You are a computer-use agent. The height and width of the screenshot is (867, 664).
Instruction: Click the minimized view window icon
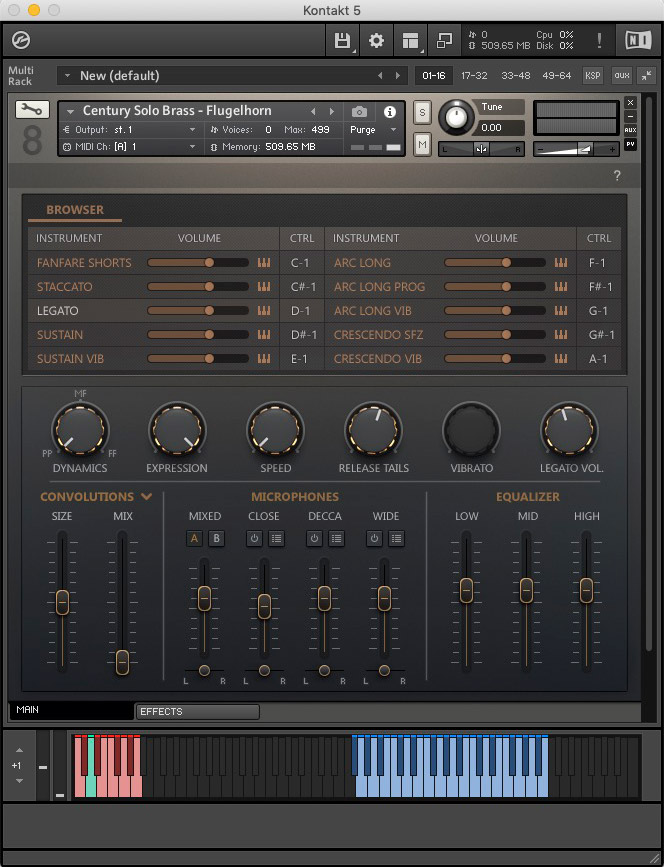(444, 40)
